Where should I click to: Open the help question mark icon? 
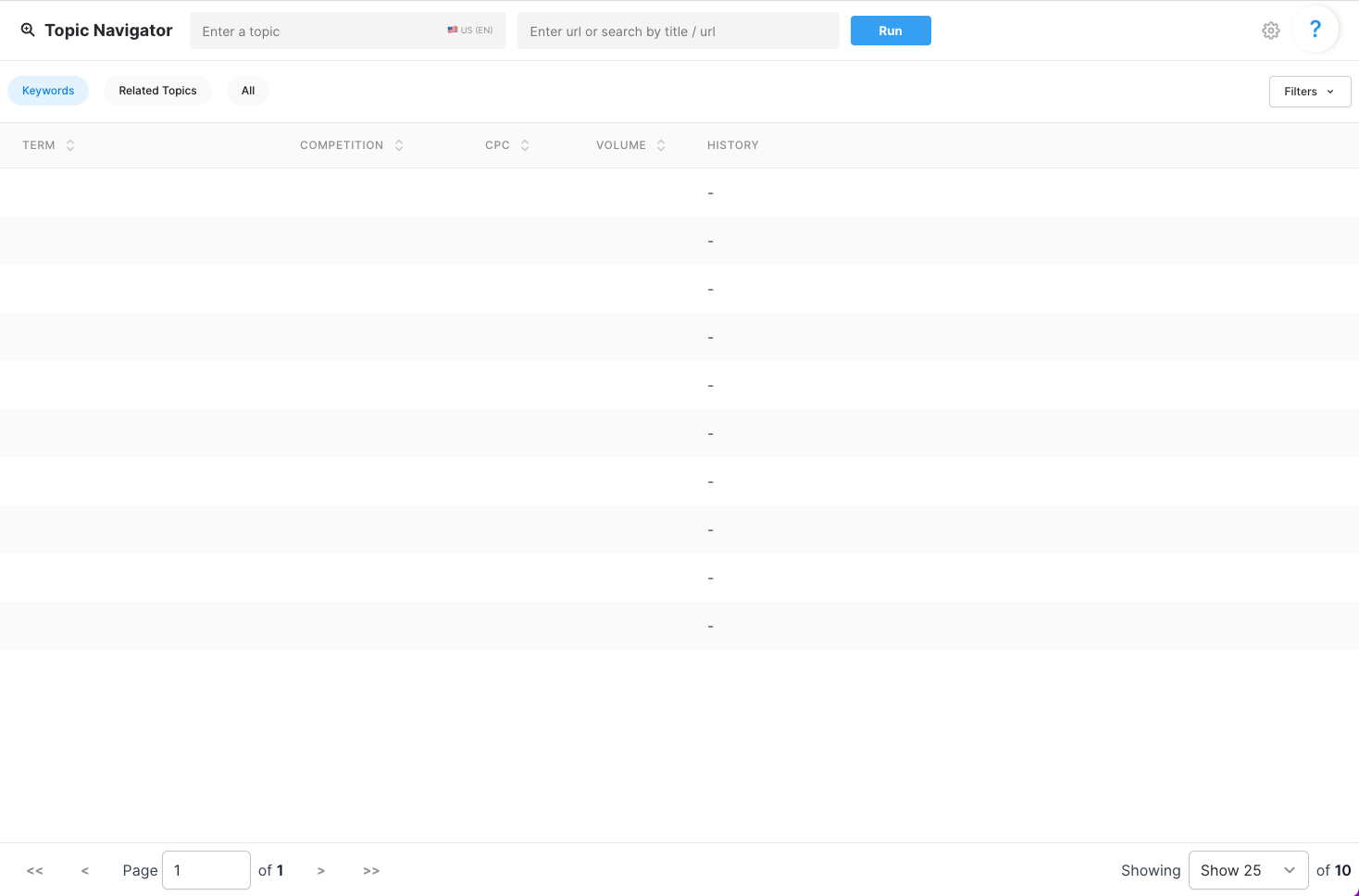[x=1315, y=30]
